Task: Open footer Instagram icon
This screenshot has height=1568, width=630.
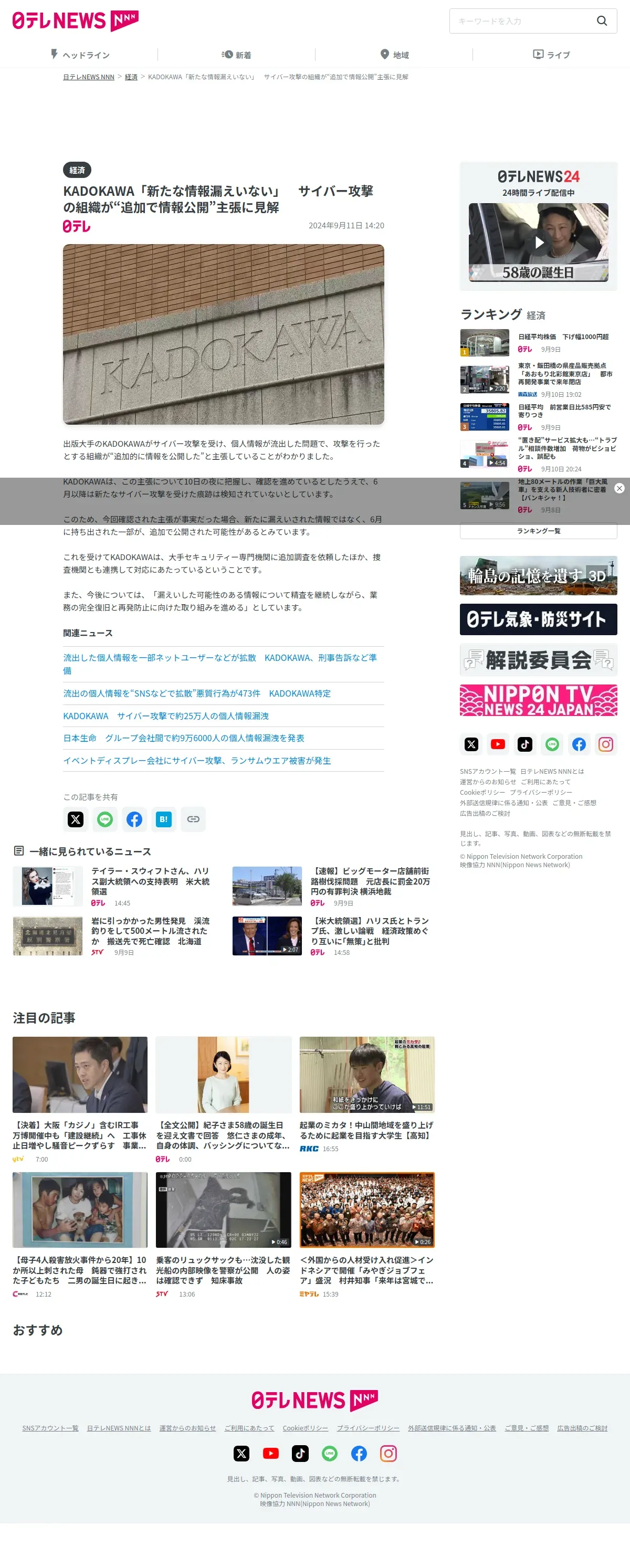Action: point(388,1454)
